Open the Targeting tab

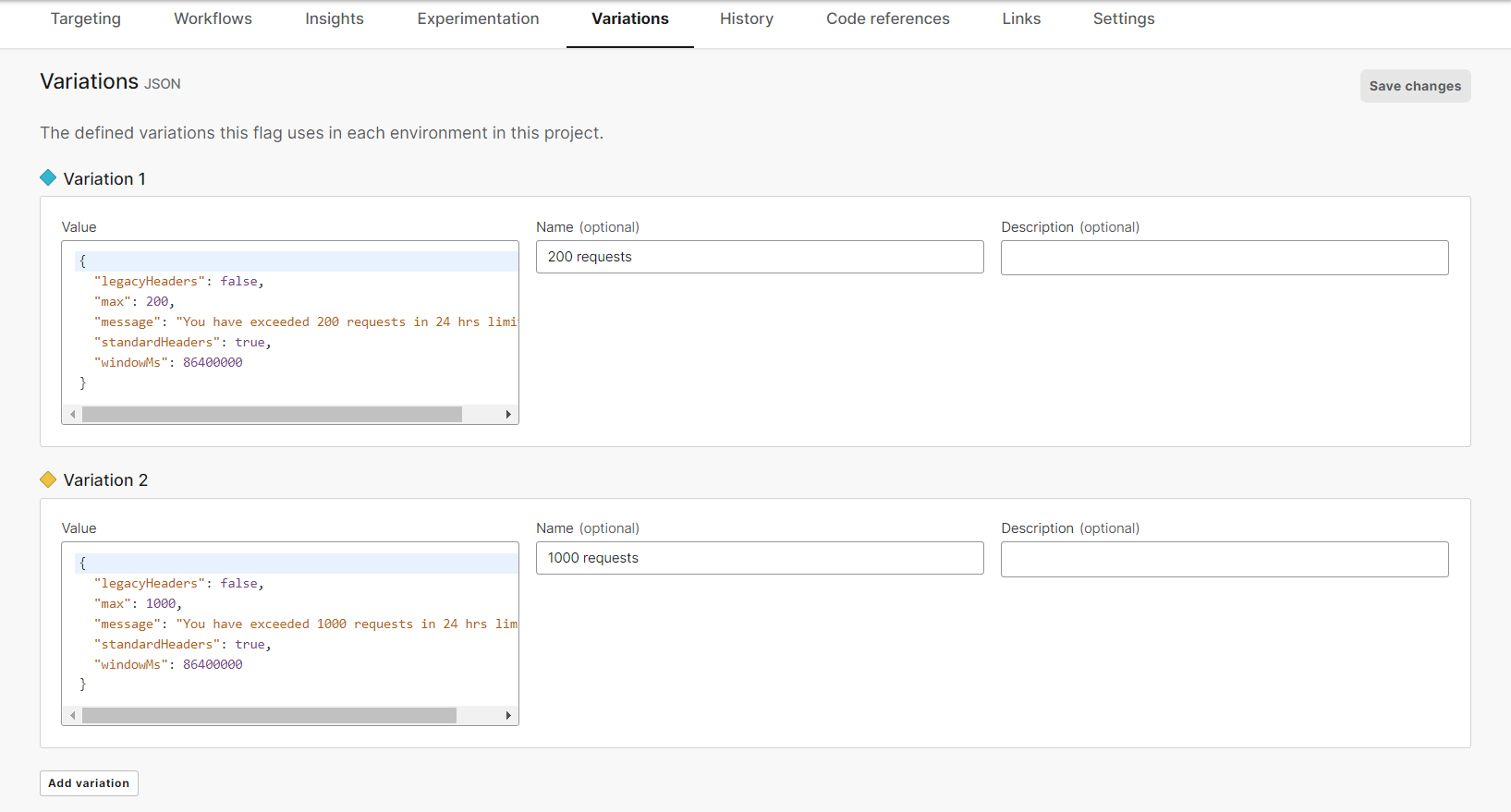[x=86, y=18]
